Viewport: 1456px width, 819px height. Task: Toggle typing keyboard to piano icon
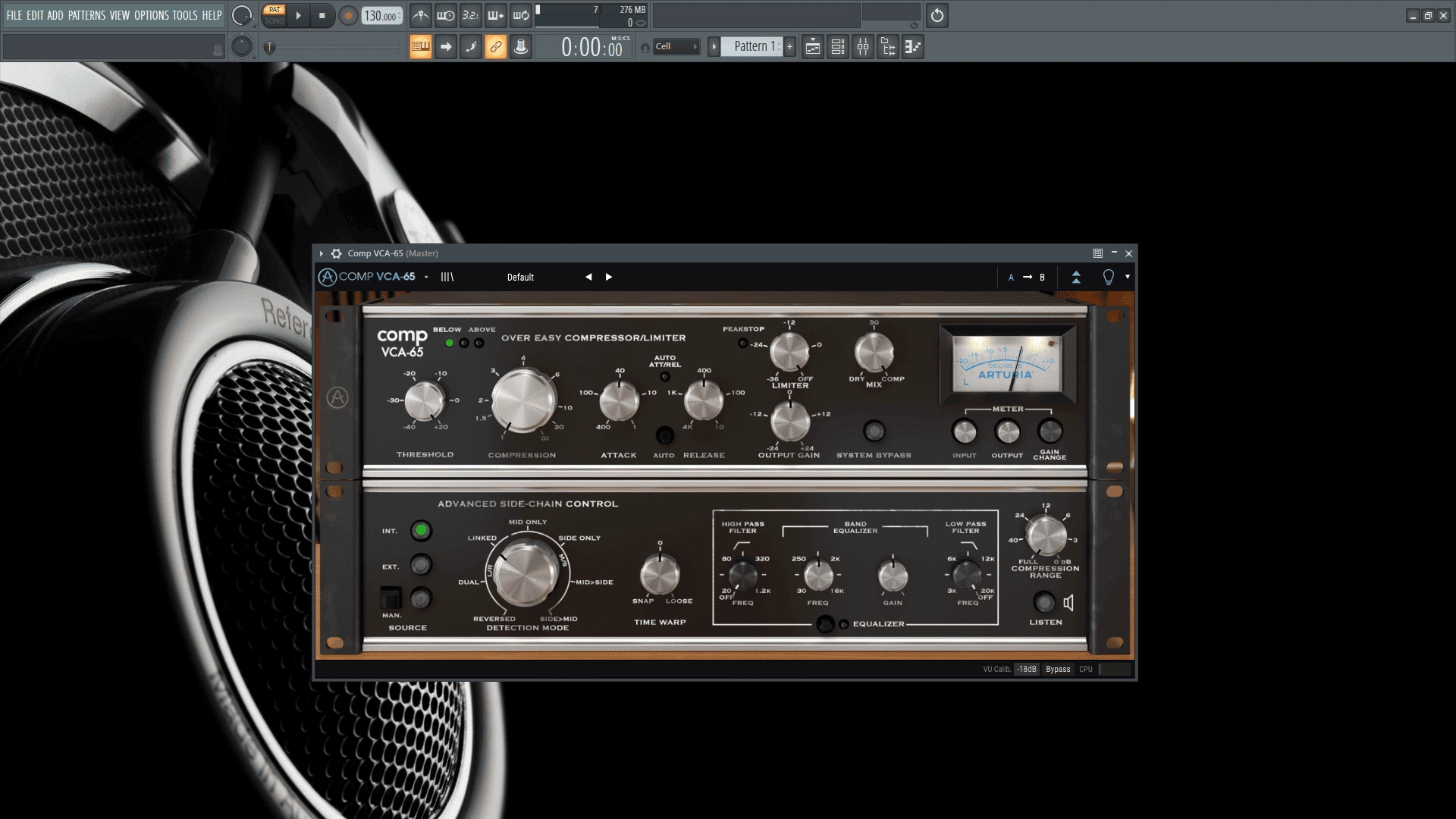tap(421, 47)
